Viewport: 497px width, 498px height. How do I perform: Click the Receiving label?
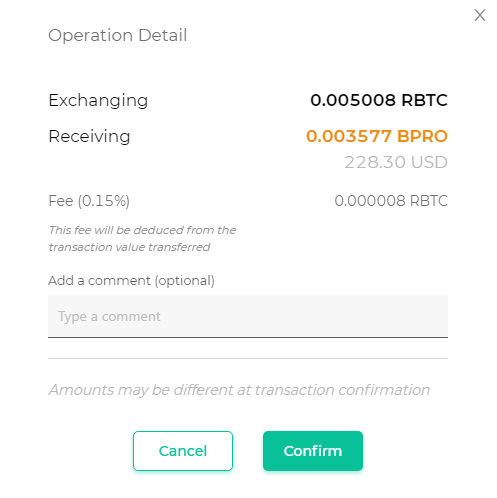(x=89, y=136)
